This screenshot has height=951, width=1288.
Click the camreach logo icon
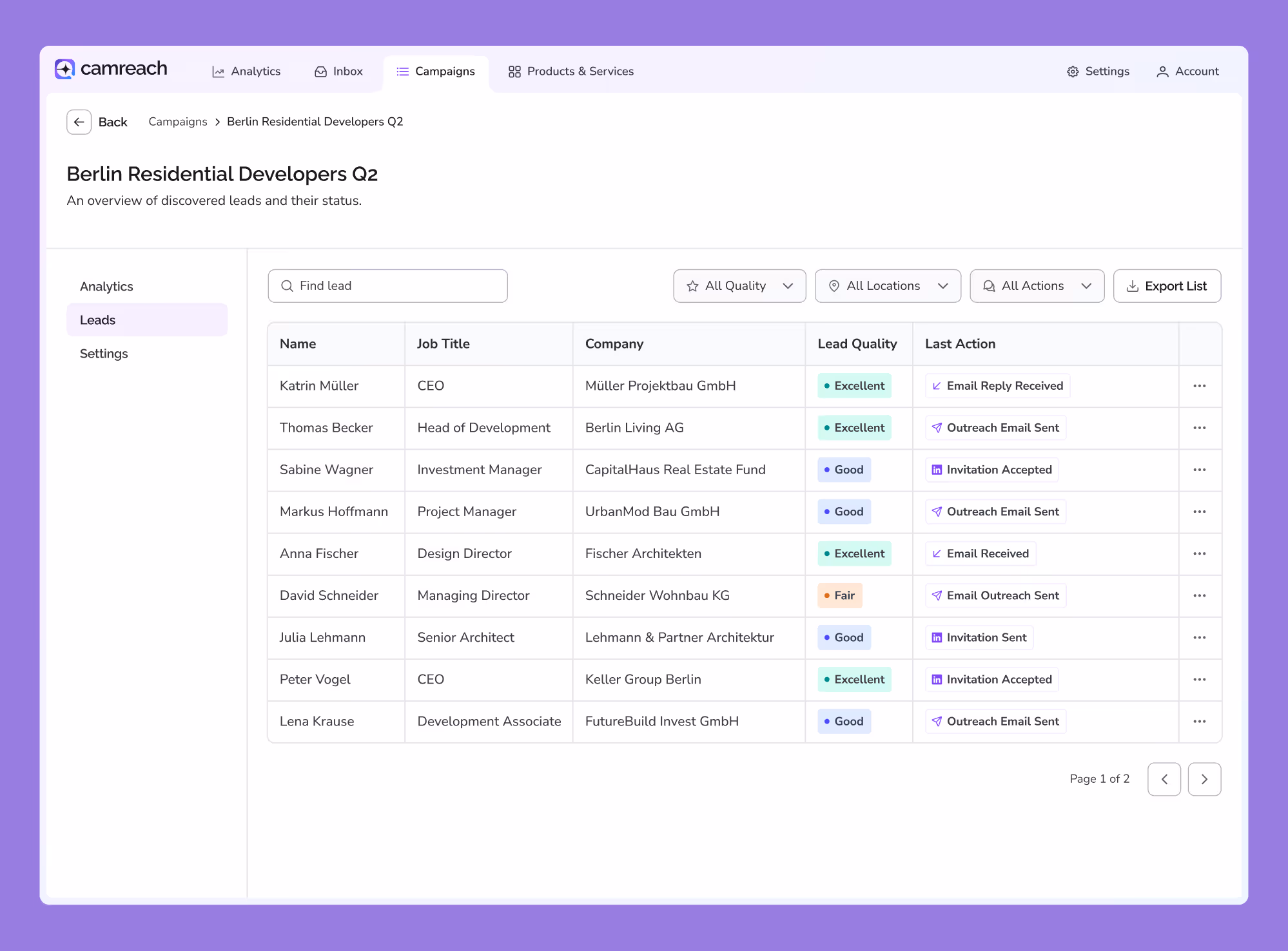pos(64,69)
